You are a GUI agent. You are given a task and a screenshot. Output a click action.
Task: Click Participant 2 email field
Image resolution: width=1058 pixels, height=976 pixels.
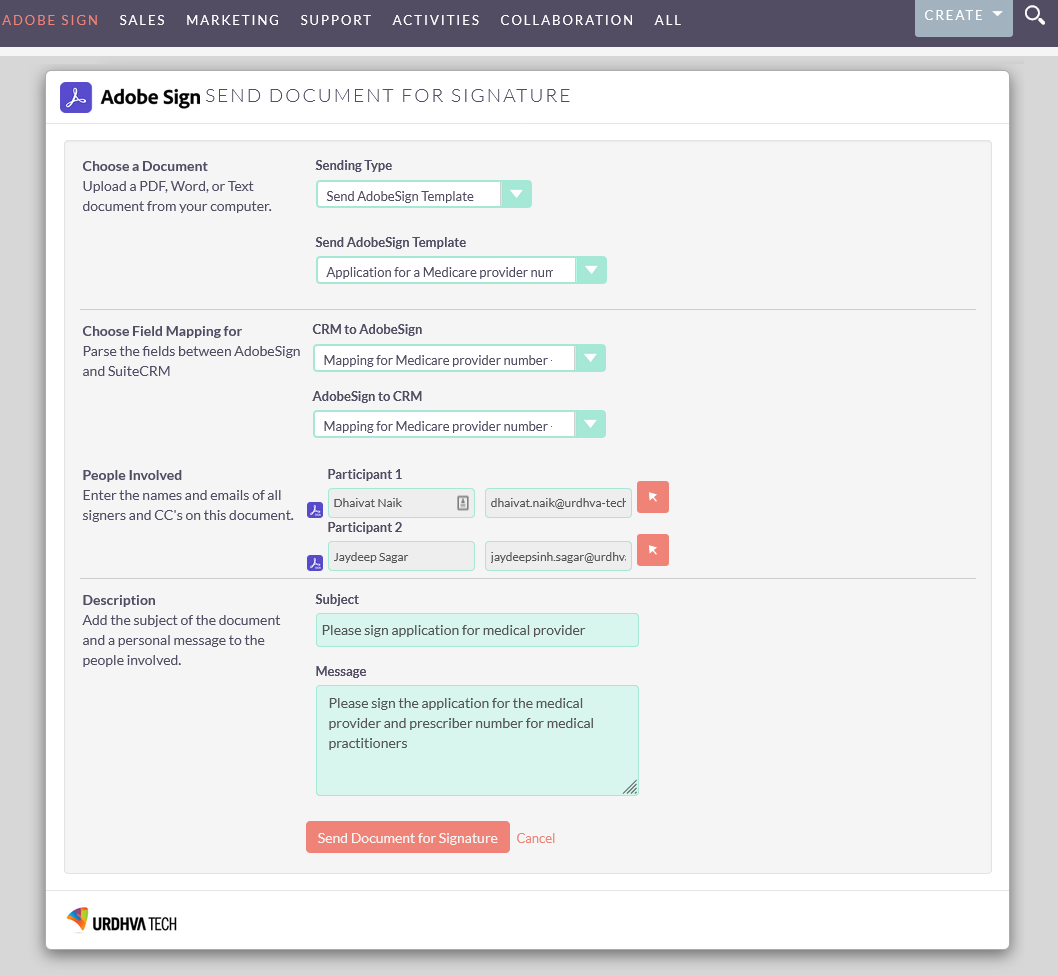558,556
